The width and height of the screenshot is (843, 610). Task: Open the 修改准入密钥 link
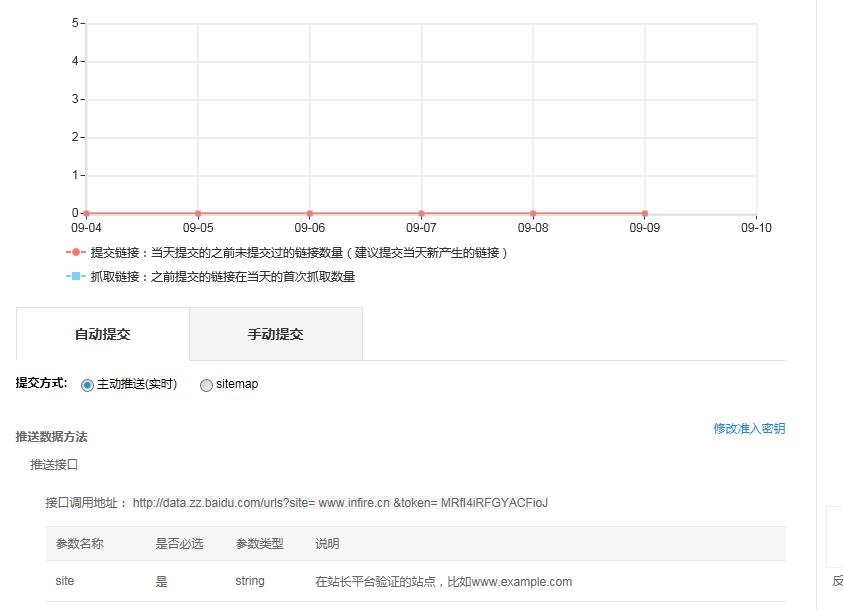pos(748,428)
